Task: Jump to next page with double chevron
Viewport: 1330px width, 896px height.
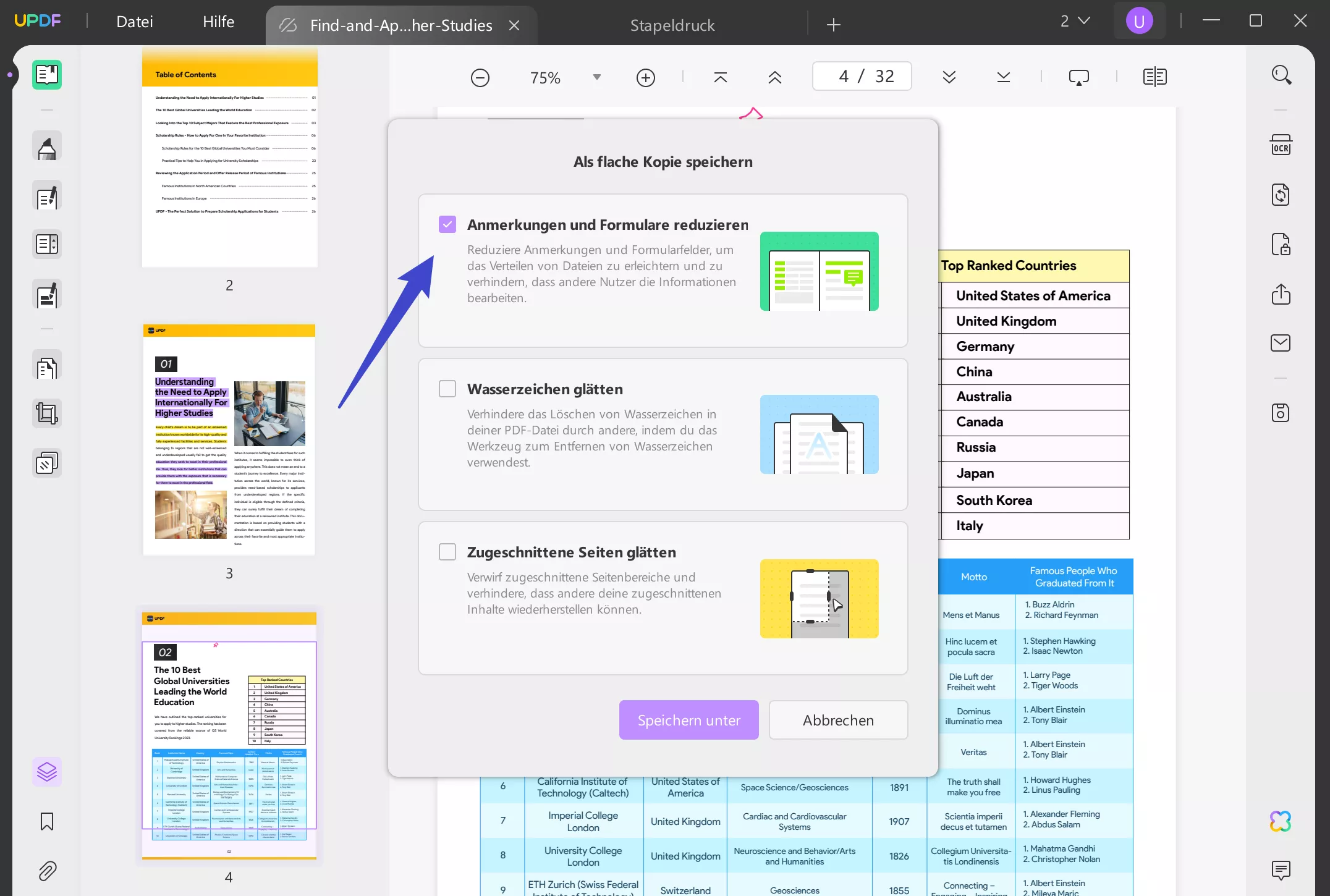Action: [x=949, y=77]
